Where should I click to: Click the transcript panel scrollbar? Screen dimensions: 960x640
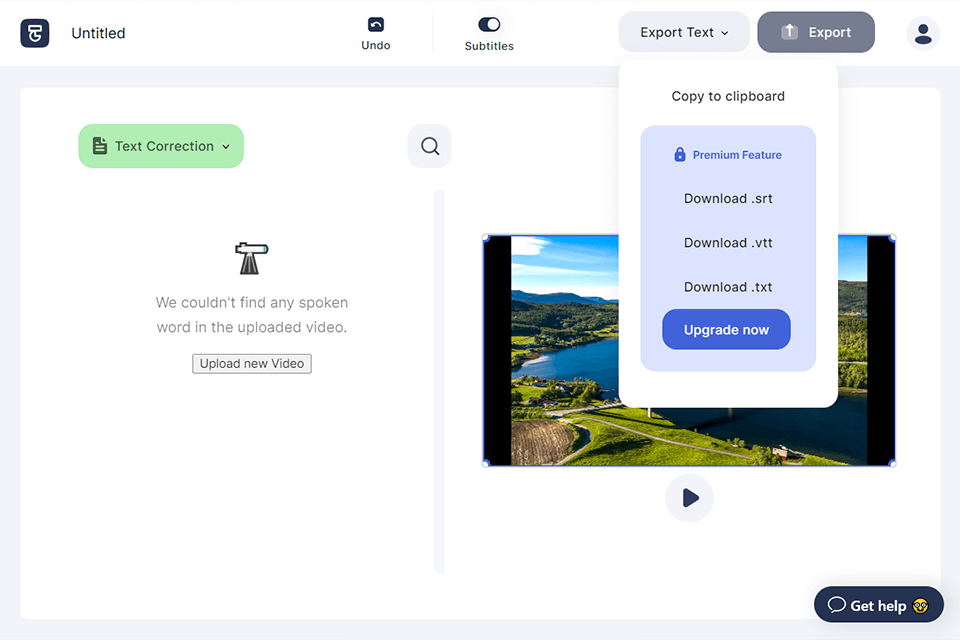440,382
